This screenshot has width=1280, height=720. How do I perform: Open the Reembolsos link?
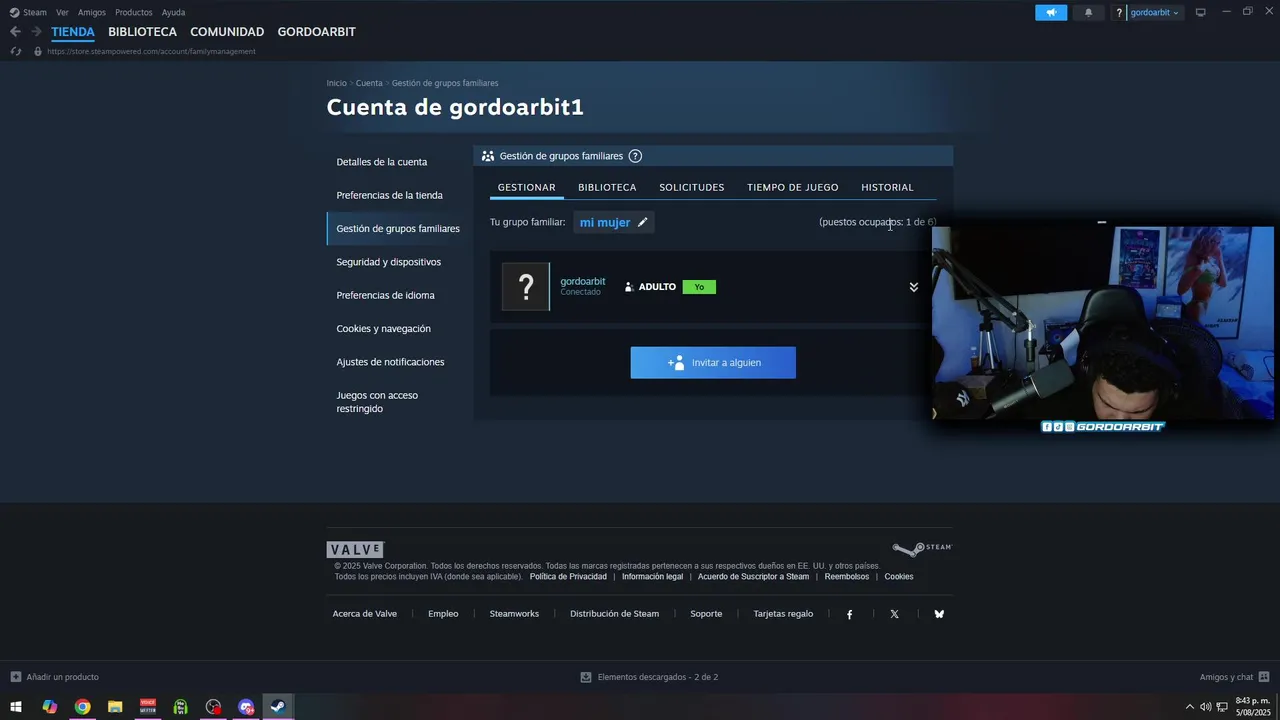tap(846, 577)
